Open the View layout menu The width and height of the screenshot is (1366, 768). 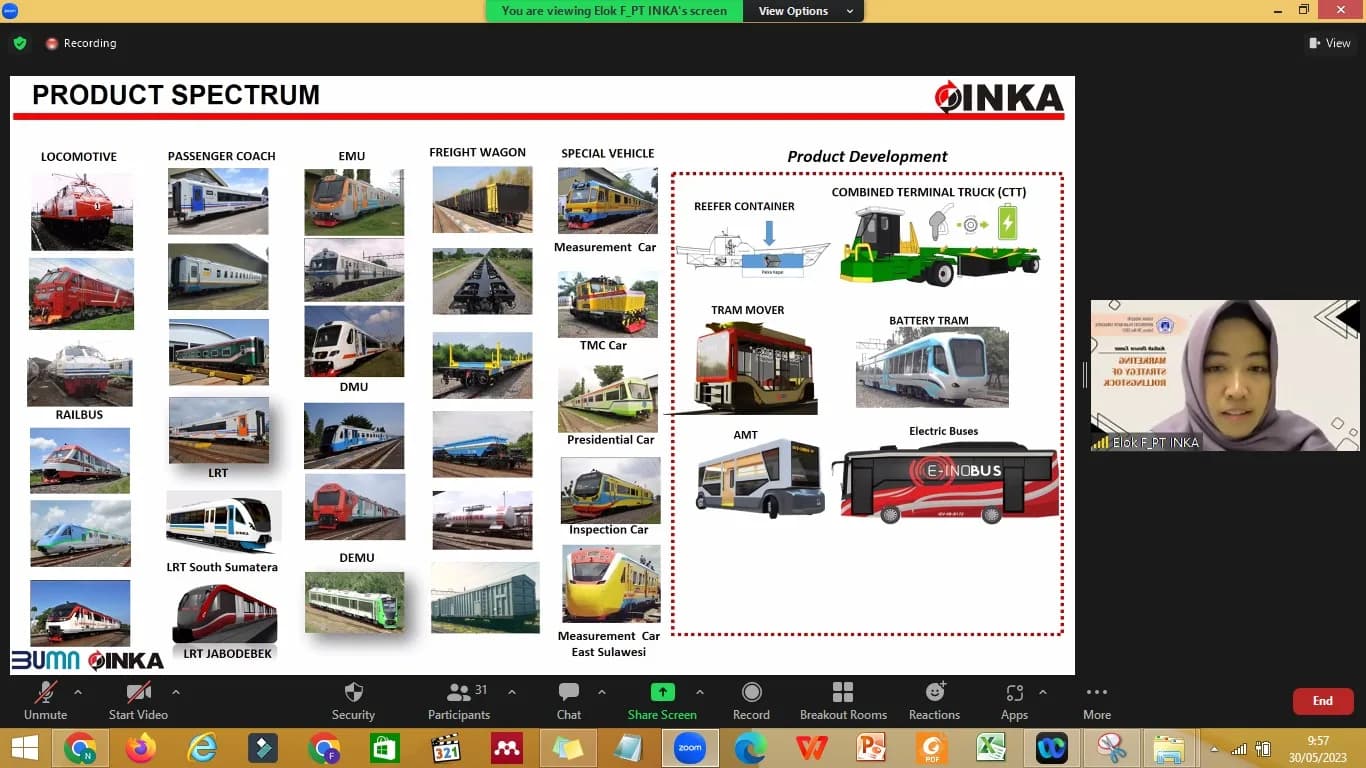click(1330, 43)
